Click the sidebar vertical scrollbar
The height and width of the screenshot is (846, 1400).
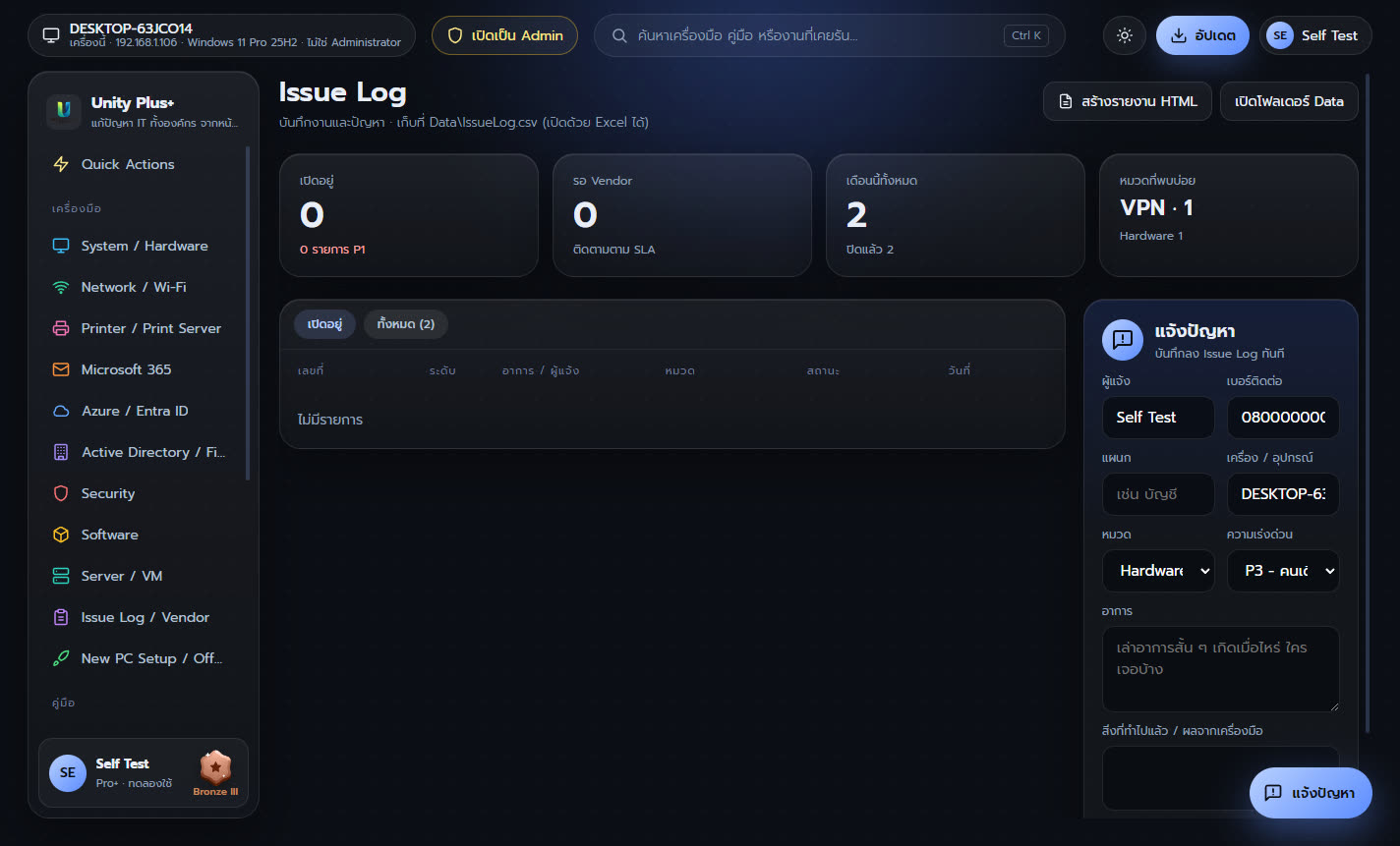pyautogui.click(x=248, y=313)
